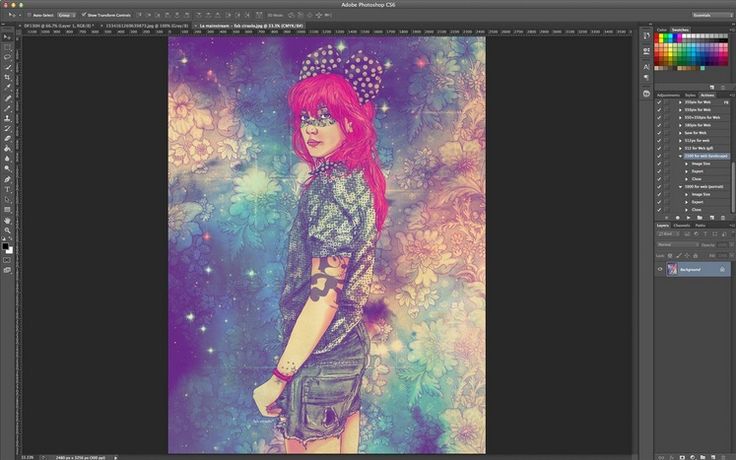Open the collapsed Paragraph panel icon
Image resolution: width=736 pixels, height=460 pixels.
646,77
